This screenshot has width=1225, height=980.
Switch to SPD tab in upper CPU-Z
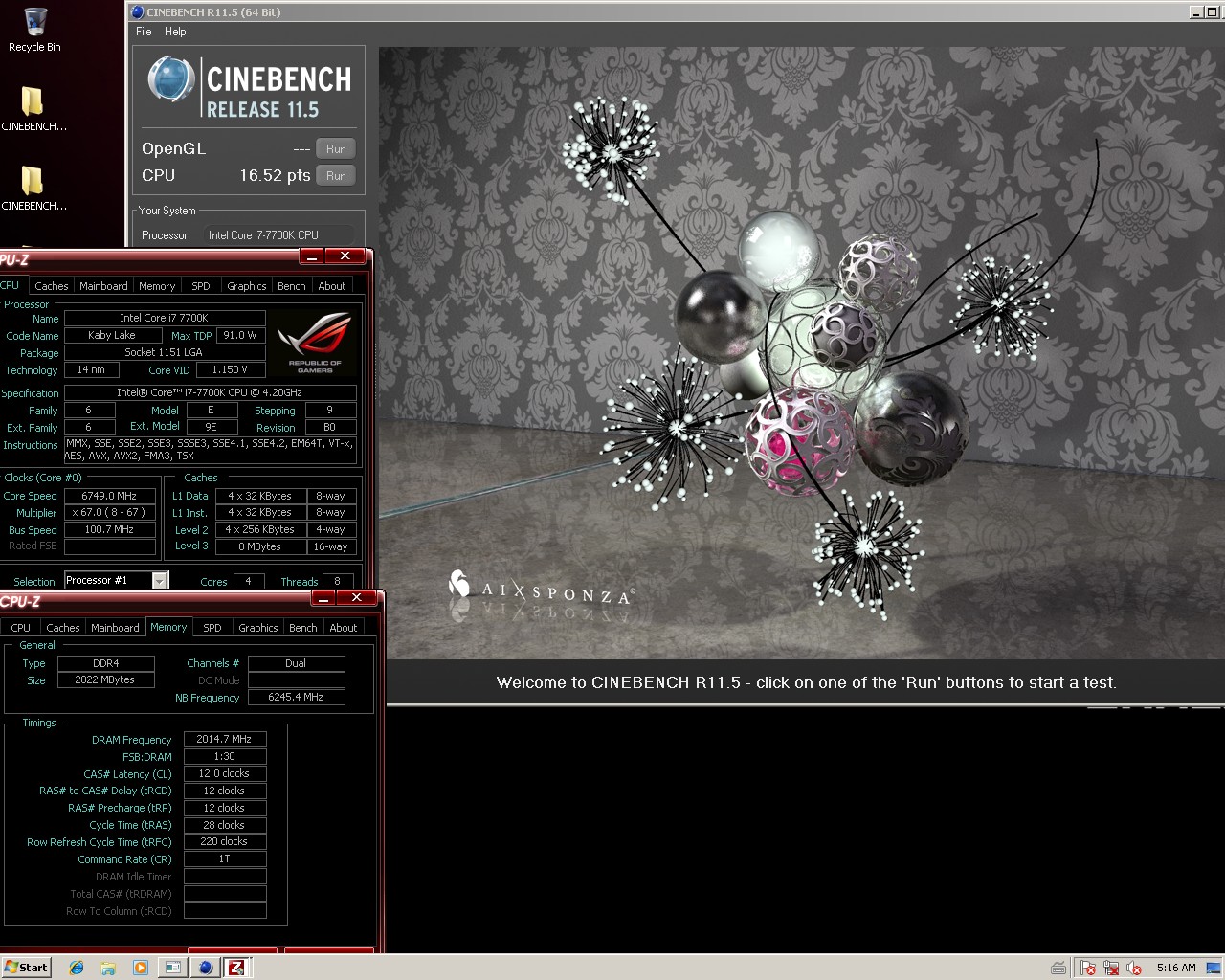click(201, 286)
